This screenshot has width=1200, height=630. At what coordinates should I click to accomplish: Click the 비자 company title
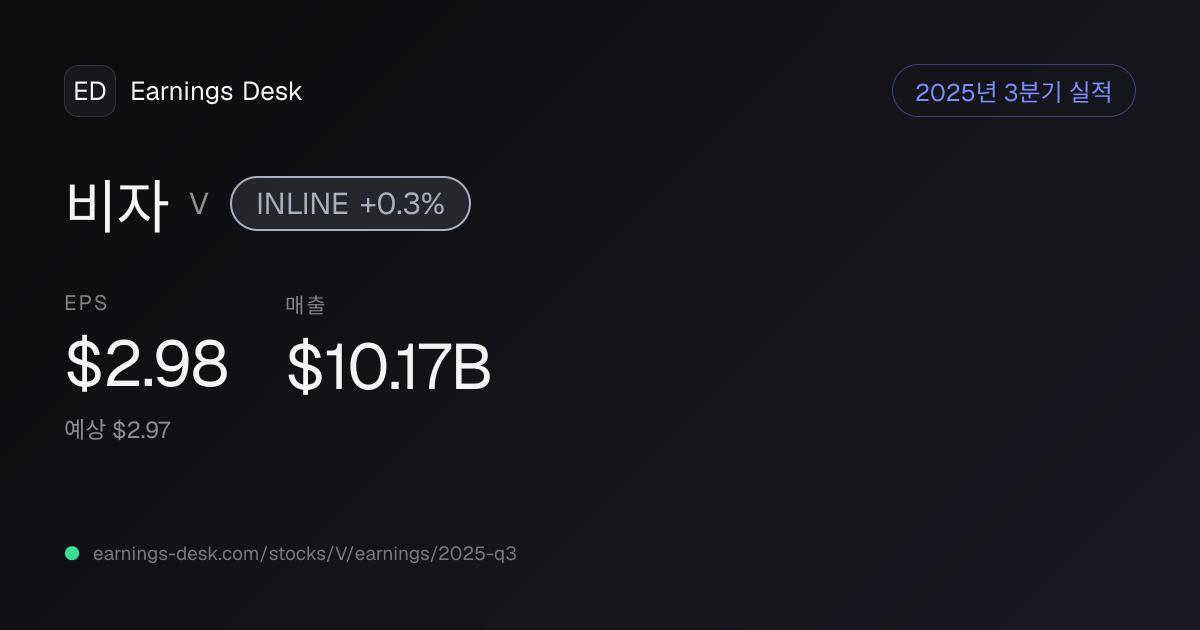[x=117, y=204]
